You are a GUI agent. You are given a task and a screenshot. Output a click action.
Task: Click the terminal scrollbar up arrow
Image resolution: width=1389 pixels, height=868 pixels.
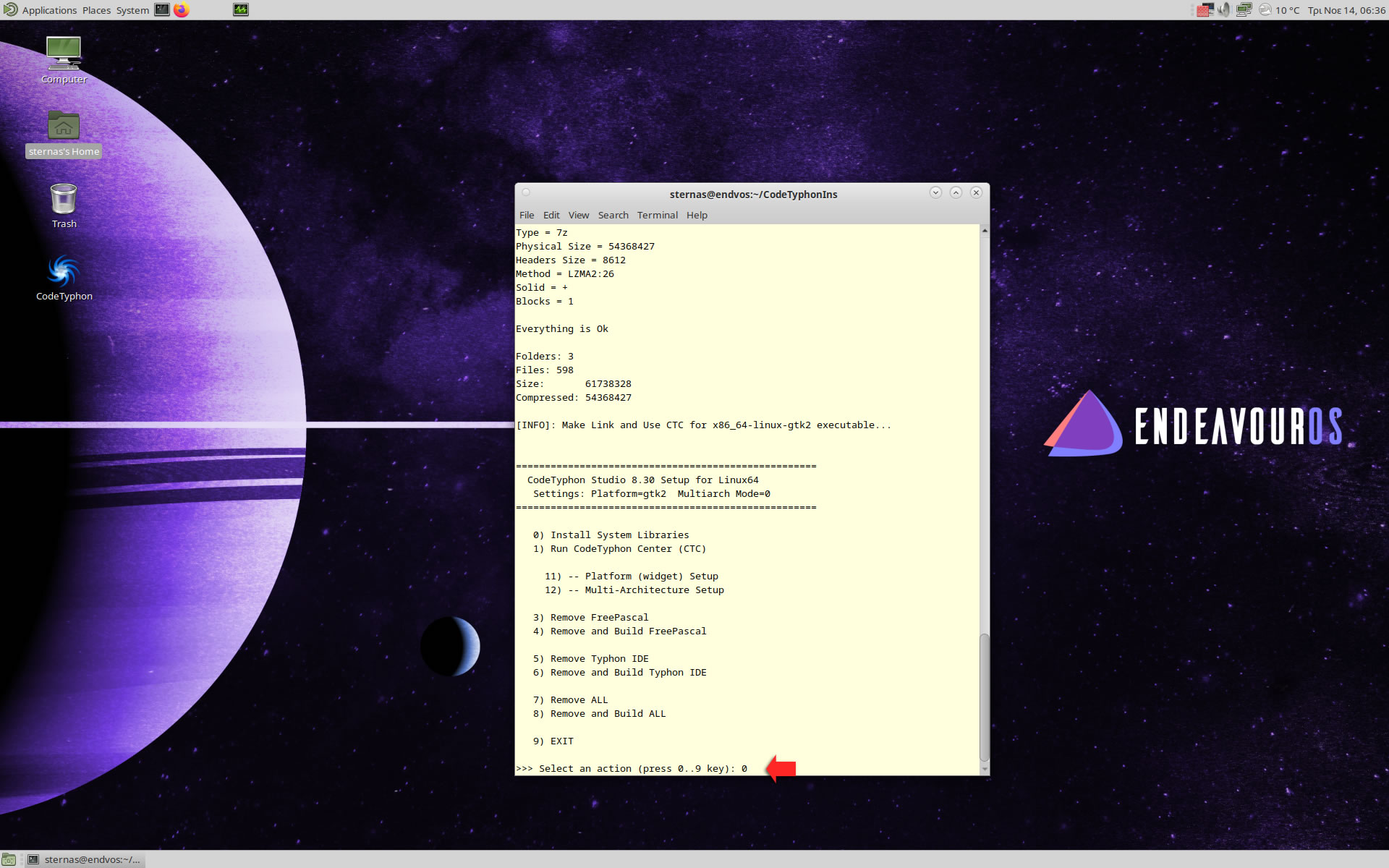pos(984,230)
